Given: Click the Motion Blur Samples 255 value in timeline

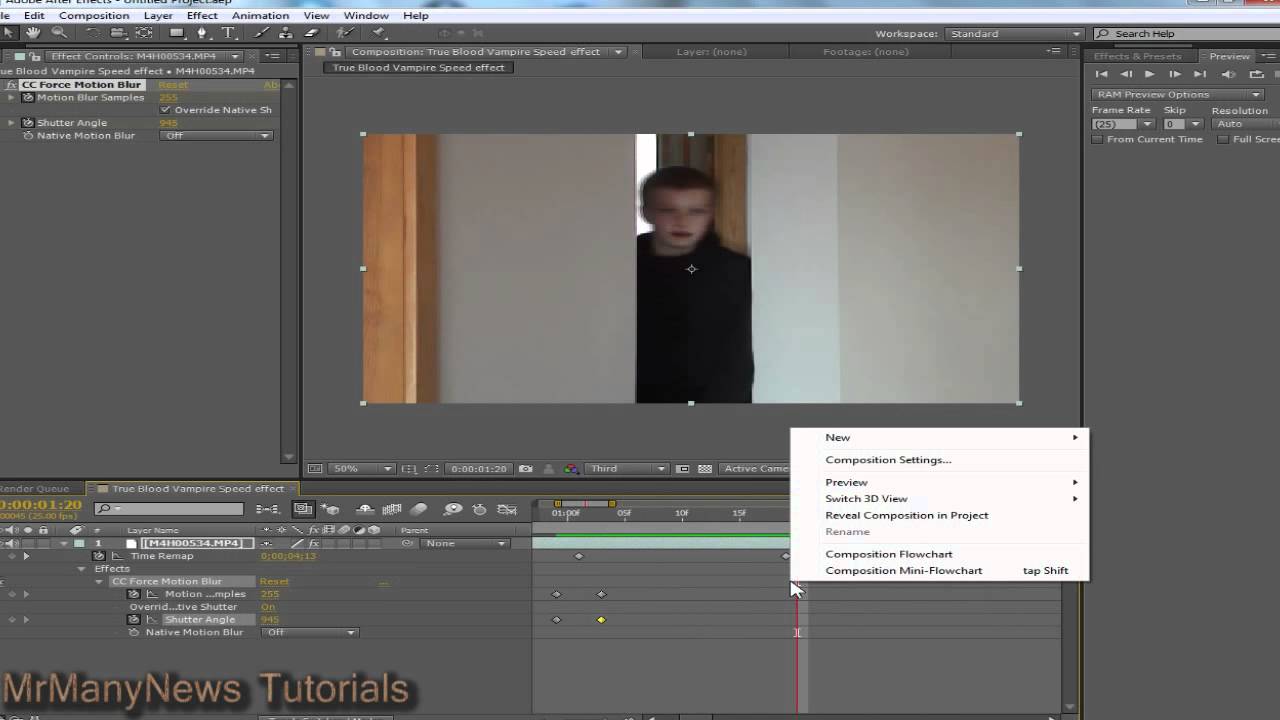Looking at the screenshot, I should tap(269, 594).
